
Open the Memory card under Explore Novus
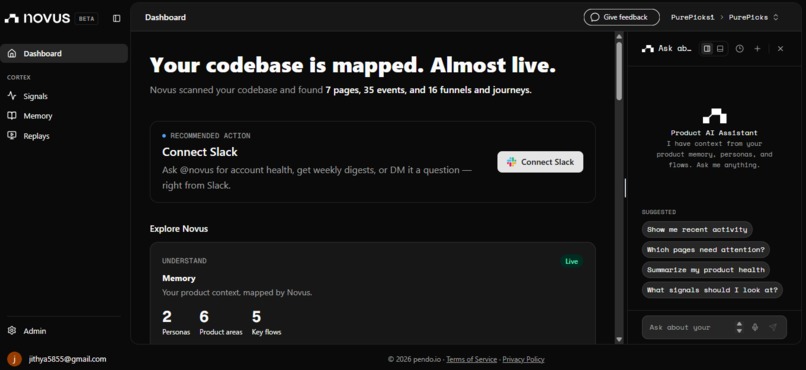pyautogui.click(x=373, y=293)
